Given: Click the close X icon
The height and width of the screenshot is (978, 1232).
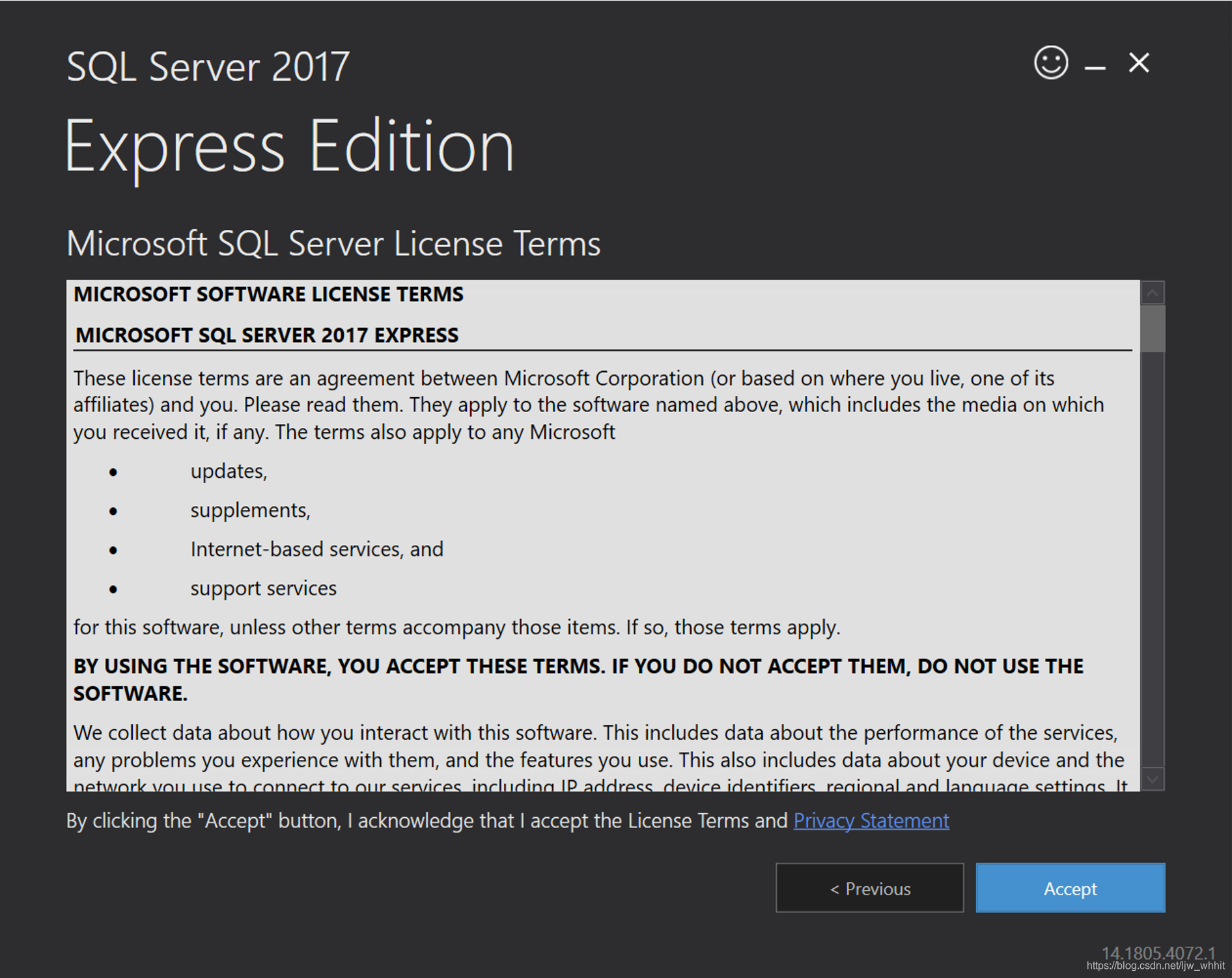Looking at the screenshot, I should point(1139,63).
